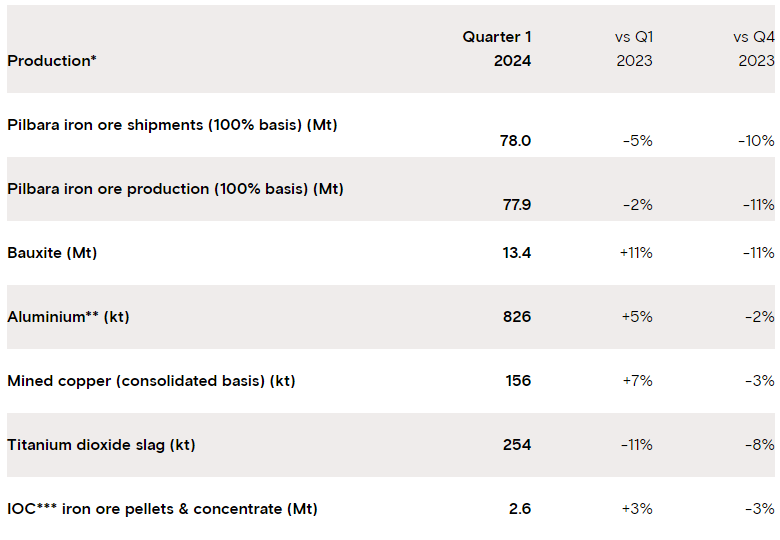Click the 2.6 IOC pellets value

click(x=519, y=509)
